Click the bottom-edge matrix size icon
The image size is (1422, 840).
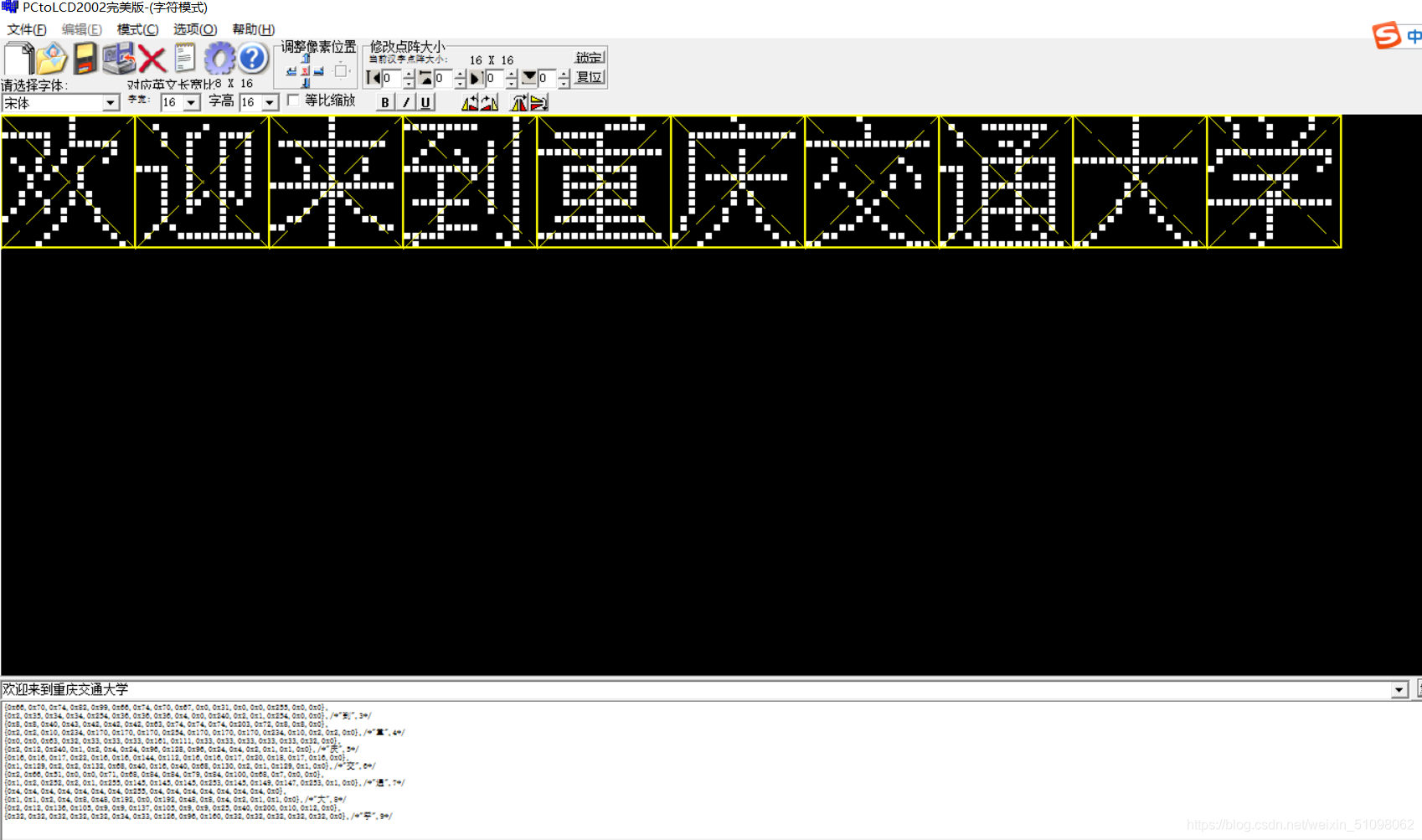click(529, 78)
